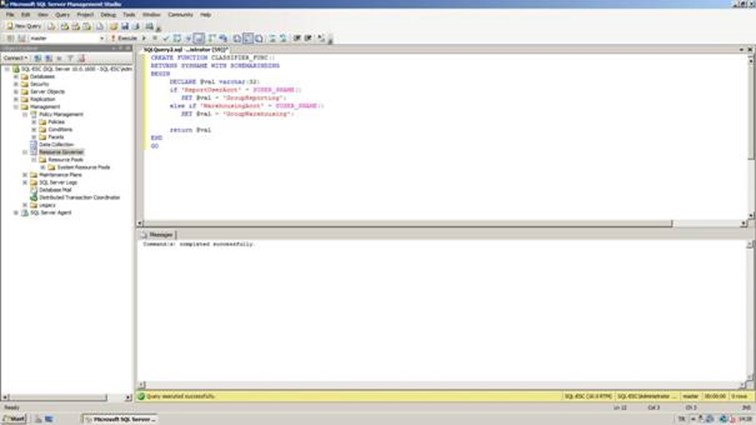756x425 pixels.
Task: Open the master database dropdown
Action: coord(66,38)
